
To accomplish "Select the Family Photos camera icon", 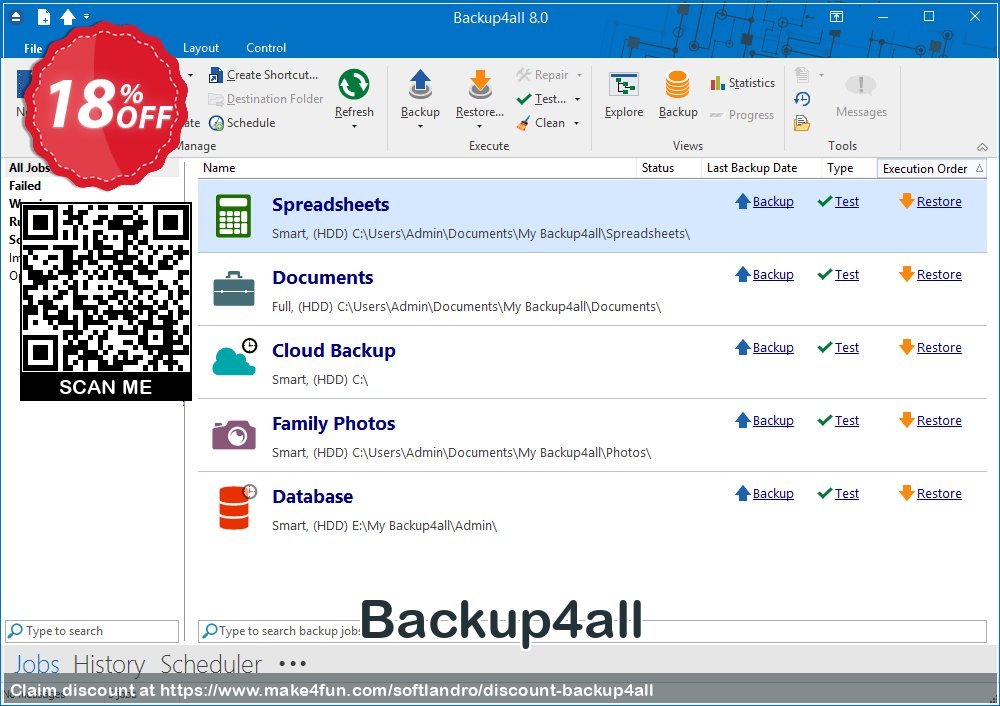I will 234,434.
